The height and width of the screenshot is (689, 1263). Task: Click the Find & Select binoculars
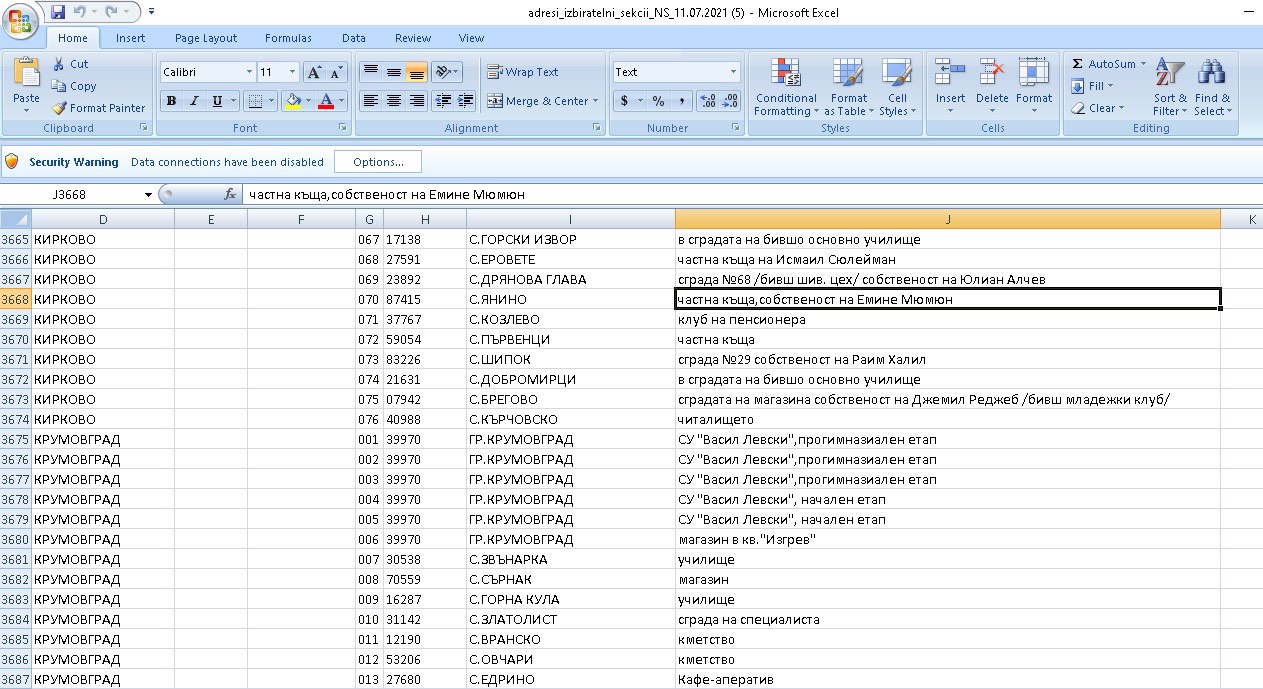pyautogui.click(x=1212, y=87)
